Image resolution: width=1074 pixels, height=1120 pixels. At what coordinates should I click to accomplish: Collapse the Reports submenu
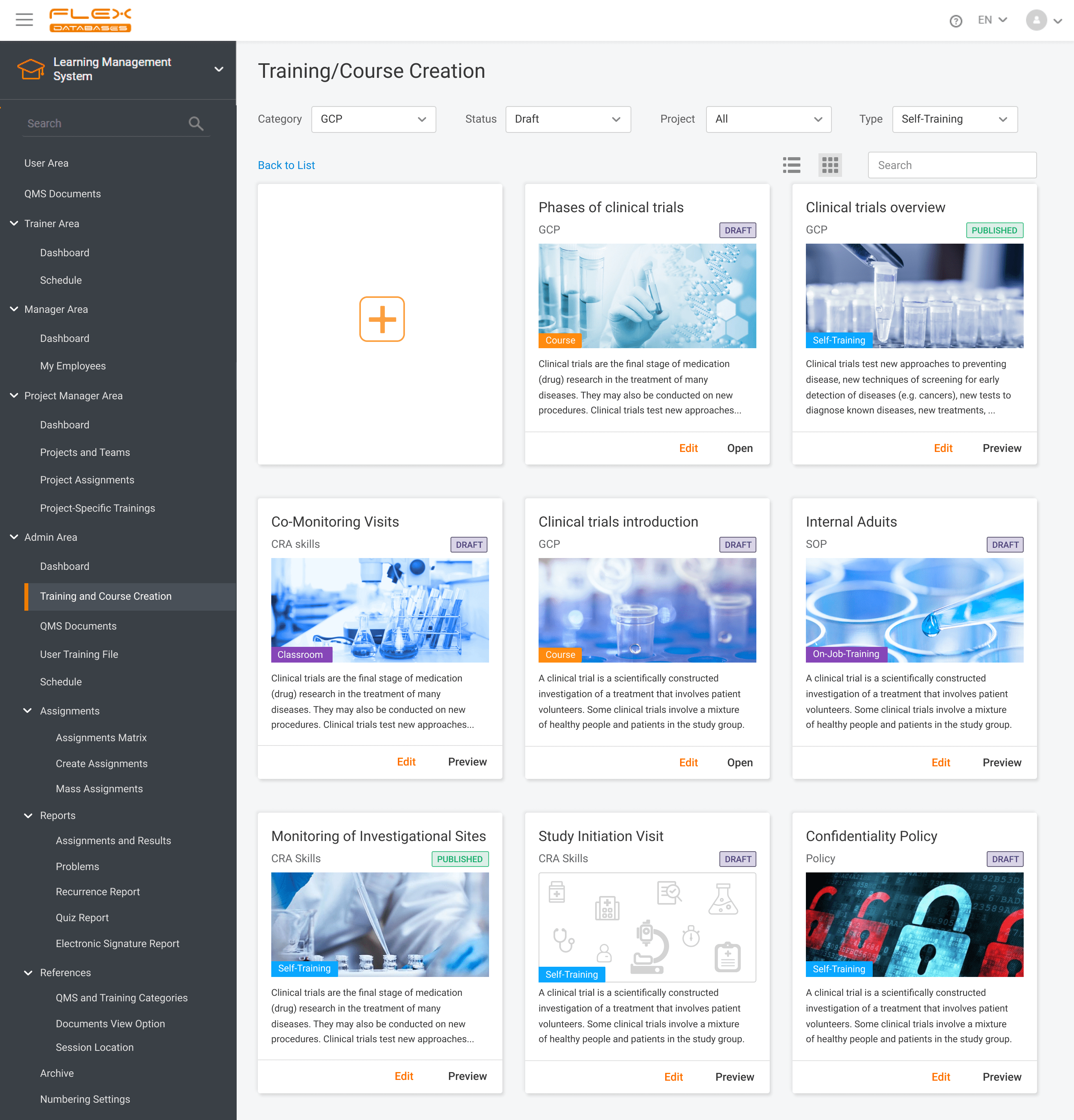tap(28, 815)
